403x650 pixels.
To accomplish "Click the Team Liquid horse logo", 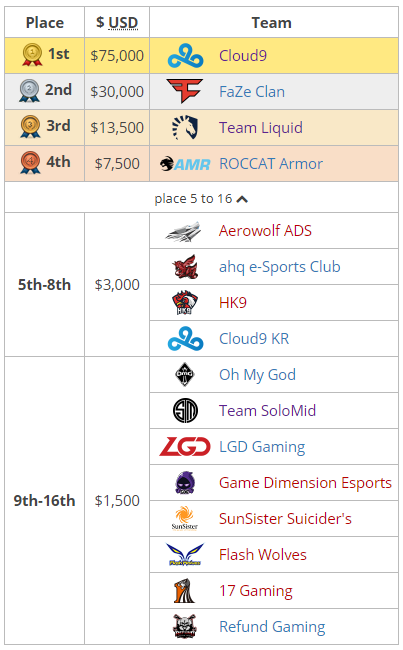I will (x=185, y=127).
